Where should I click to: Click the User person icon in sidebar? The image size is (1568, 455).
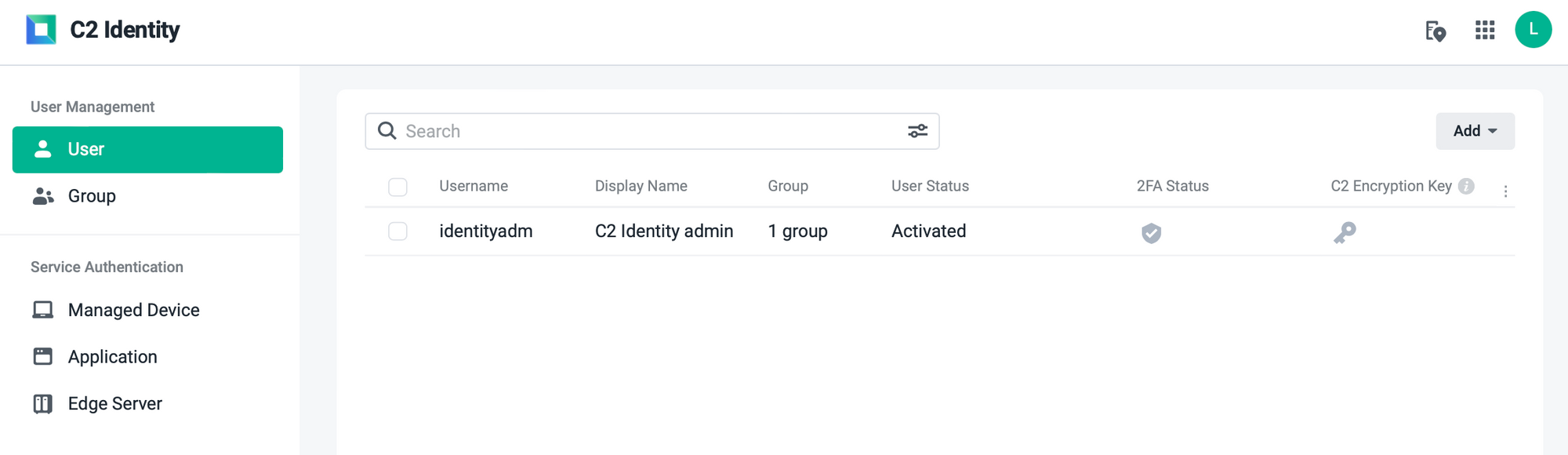coord(43,149)
